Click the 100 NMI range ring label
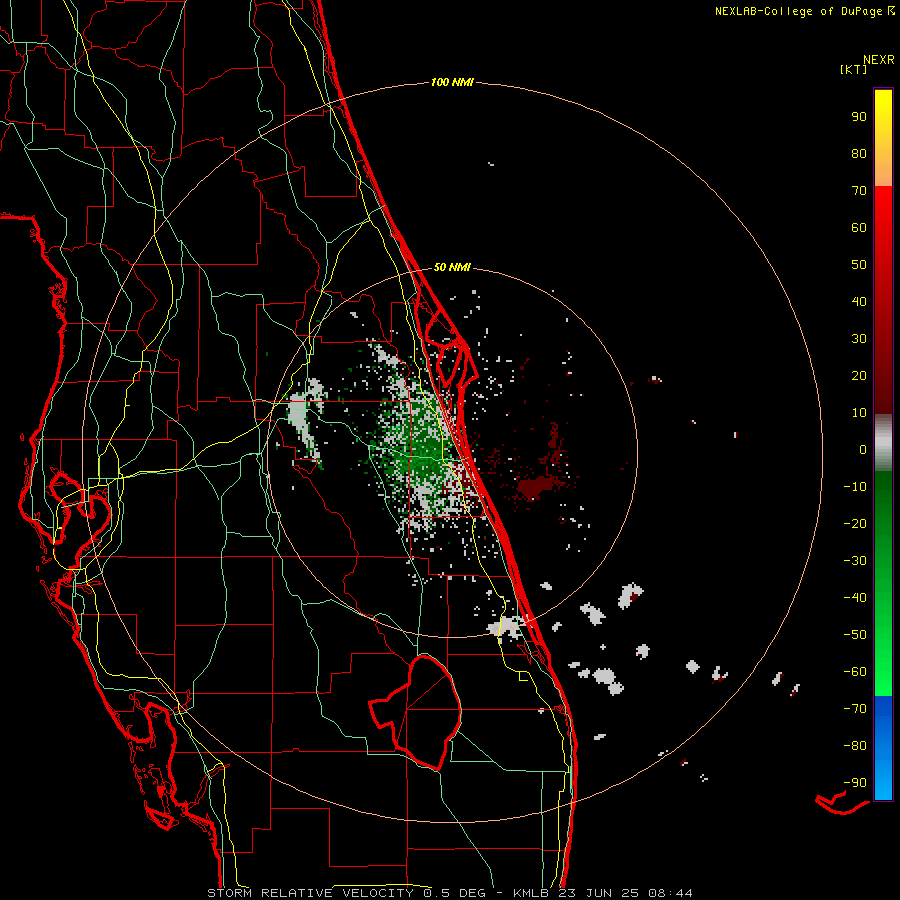 (x=452, y=82)
